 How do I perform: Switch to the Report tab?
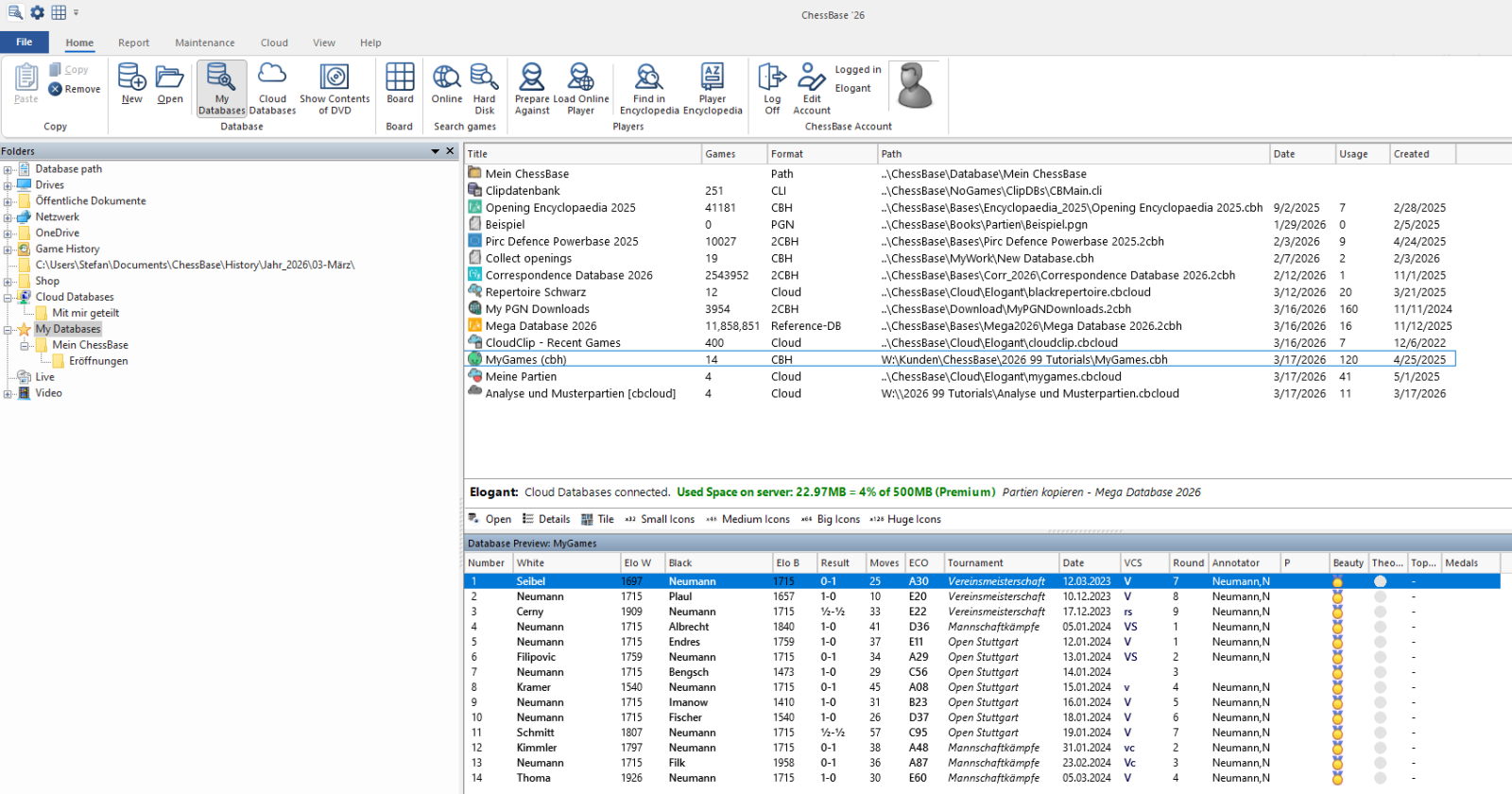[x=133, y=43]
